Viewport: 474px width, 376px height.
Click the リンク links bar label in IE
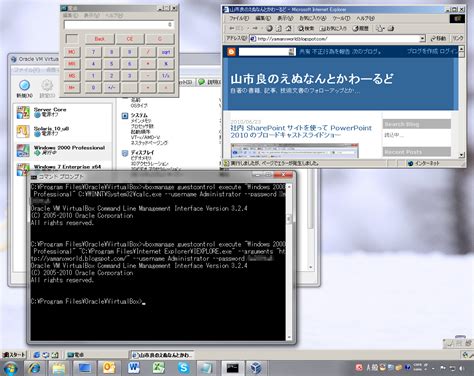(x=458, y=39)
